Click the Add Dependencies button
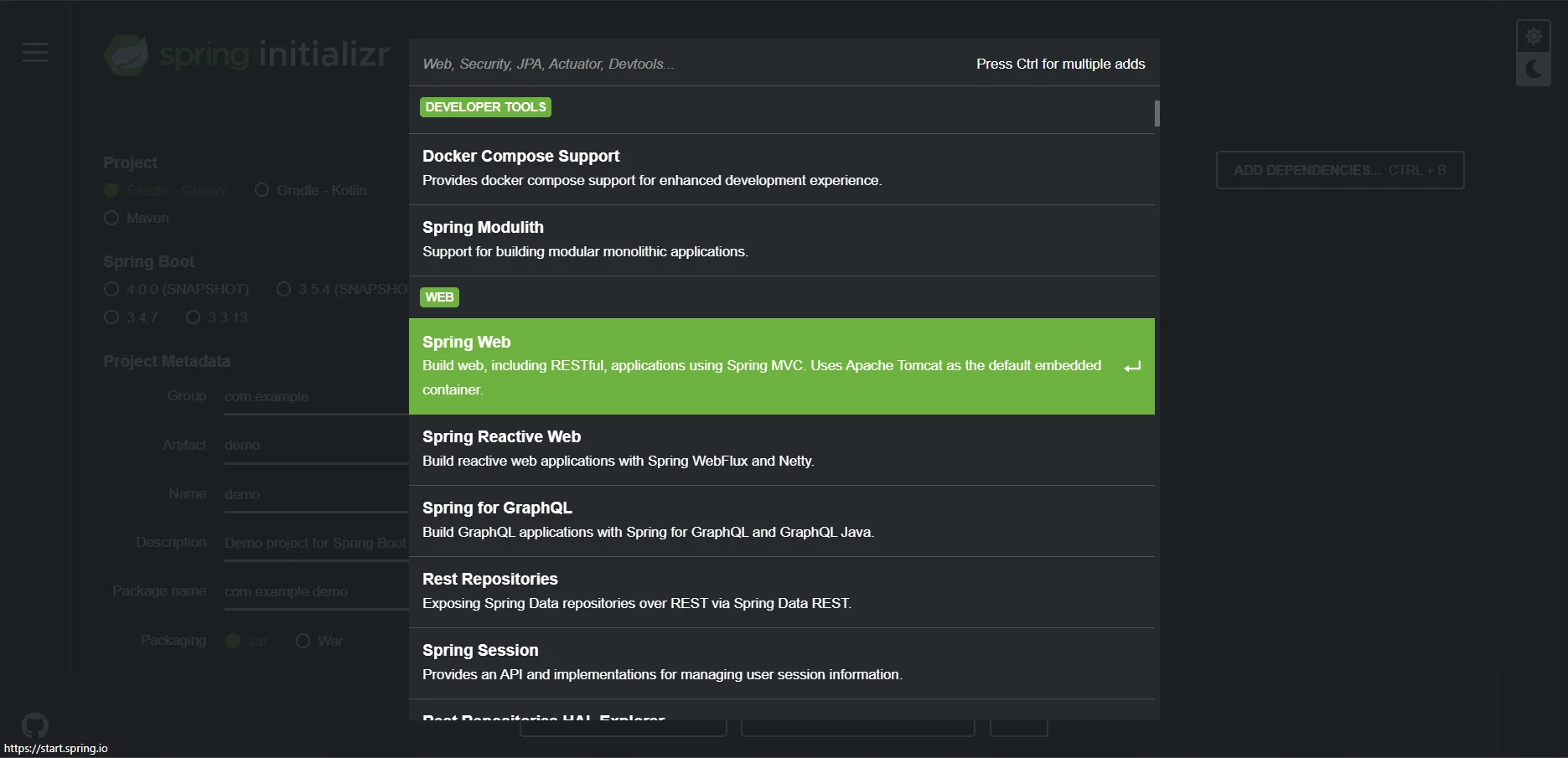 (1340, 170)
